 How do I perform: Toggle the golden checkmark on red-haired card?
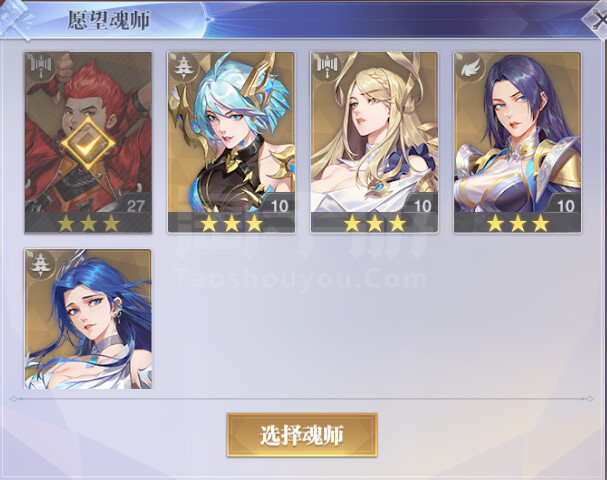pyautogui.click(x=88, y=144)
